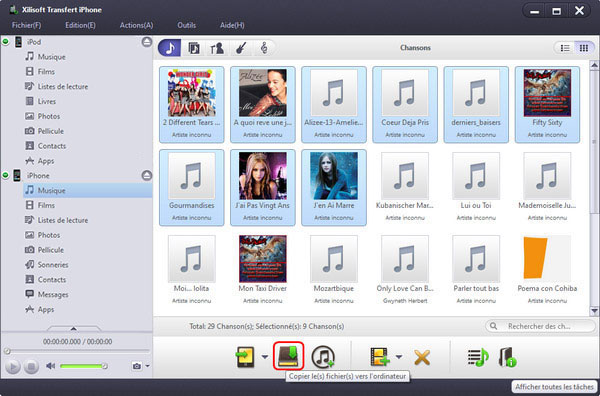Click the orange delete X icon
Screen dimensions: 600x396
pos(422,357)
